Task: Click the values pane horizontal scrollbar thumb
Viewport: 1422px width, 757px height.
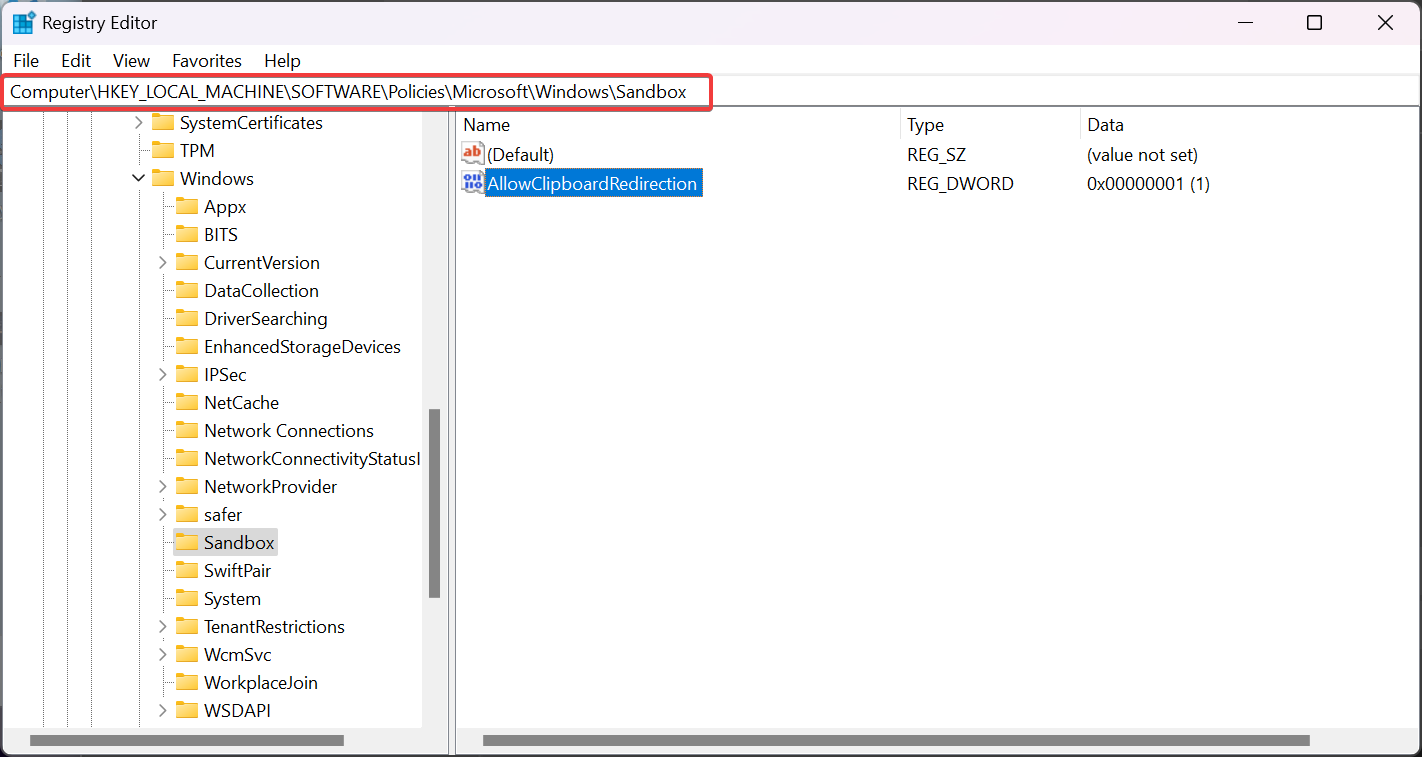Action: (896, 741)
